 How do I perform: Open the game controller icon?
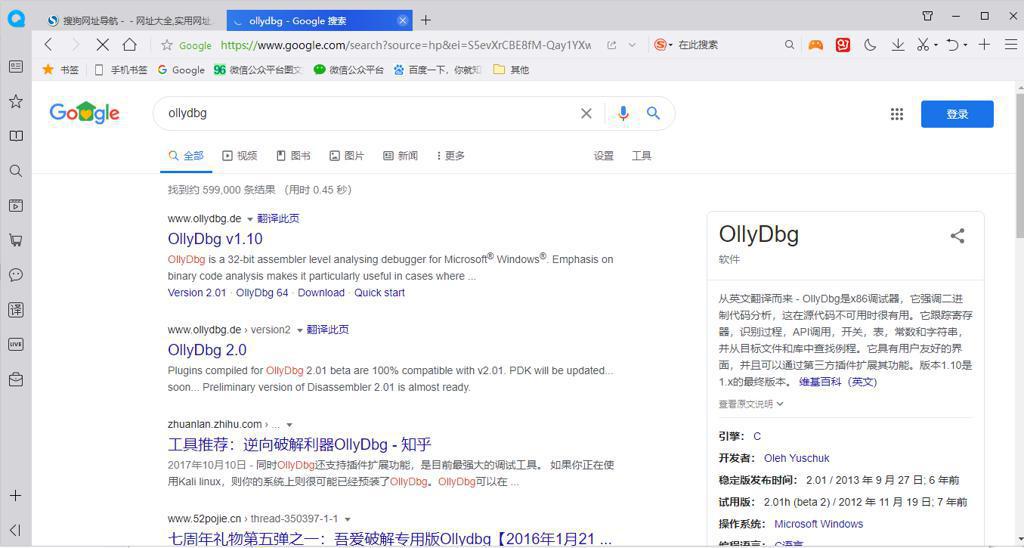click(x=816, y=45)
